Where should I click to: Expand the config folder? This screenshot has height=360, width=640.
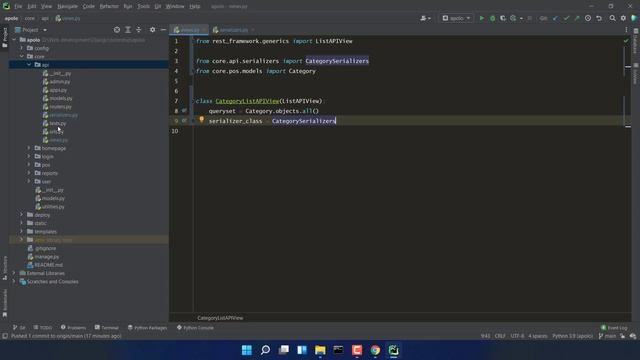(x=22, y=48)
